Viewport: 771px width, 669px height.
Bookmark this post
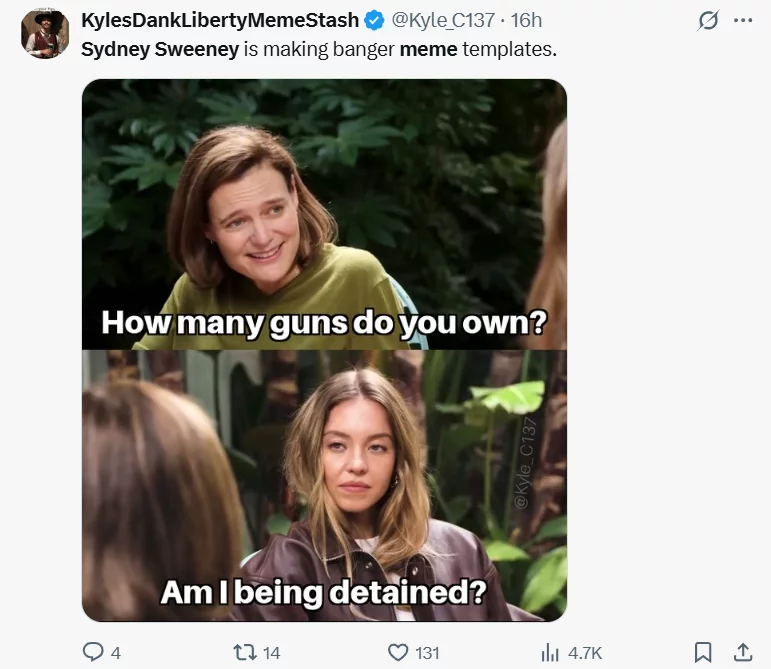703,652
